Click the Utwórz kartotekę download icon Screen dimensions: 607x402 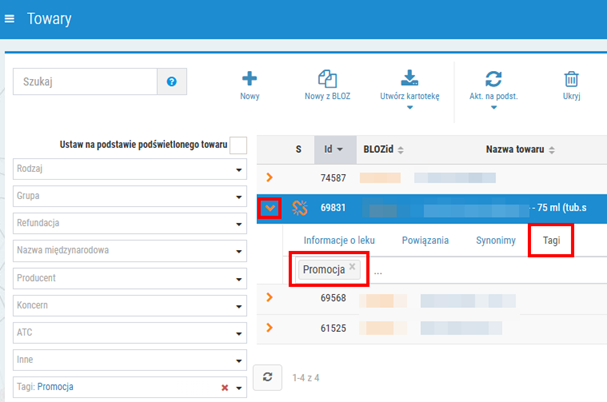click(410, 78)
